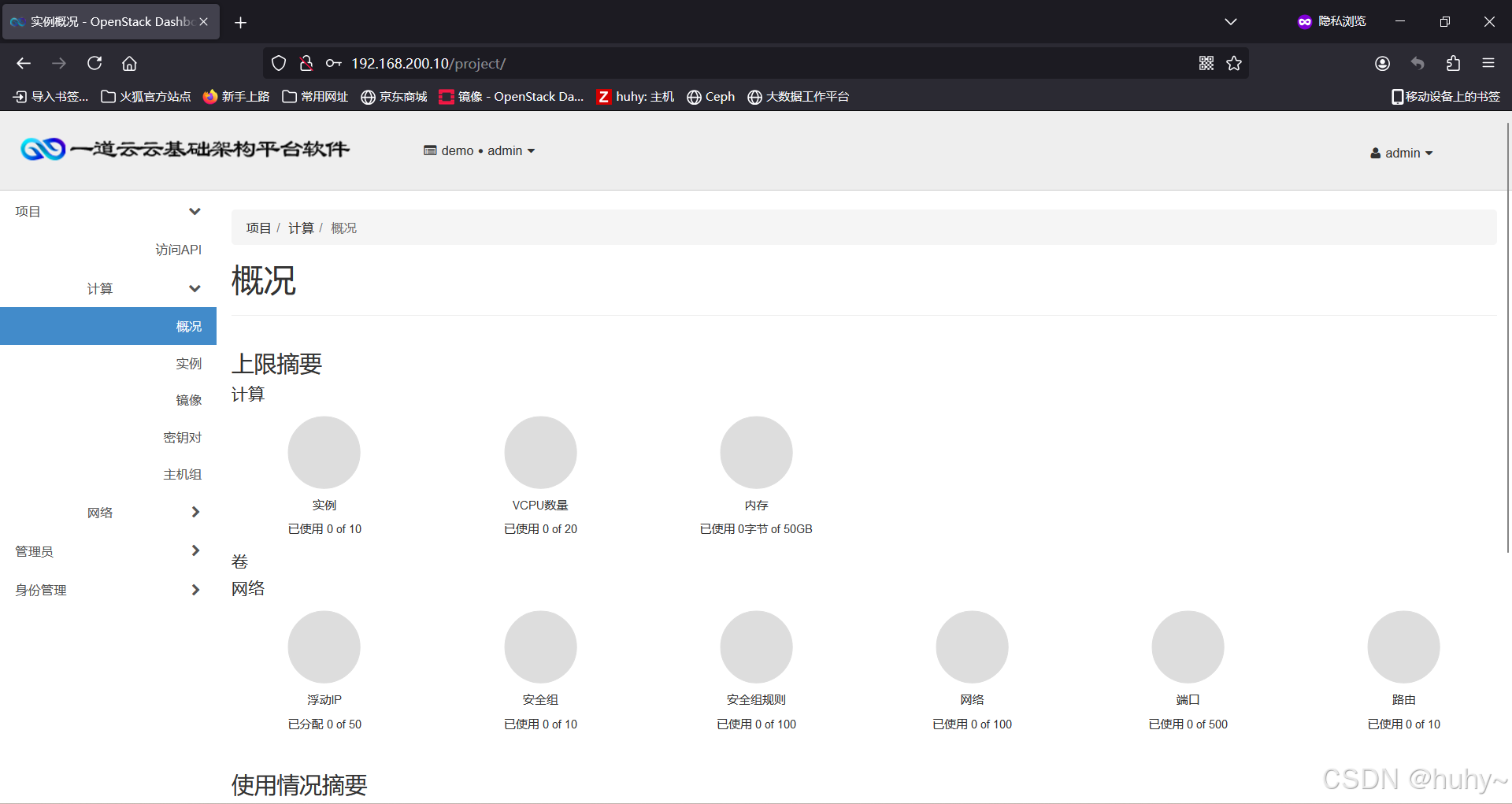Click the text 已使用 0字节 of 50GB
The height and width of the screenshot is (804, 1512).
pos(756,529)
